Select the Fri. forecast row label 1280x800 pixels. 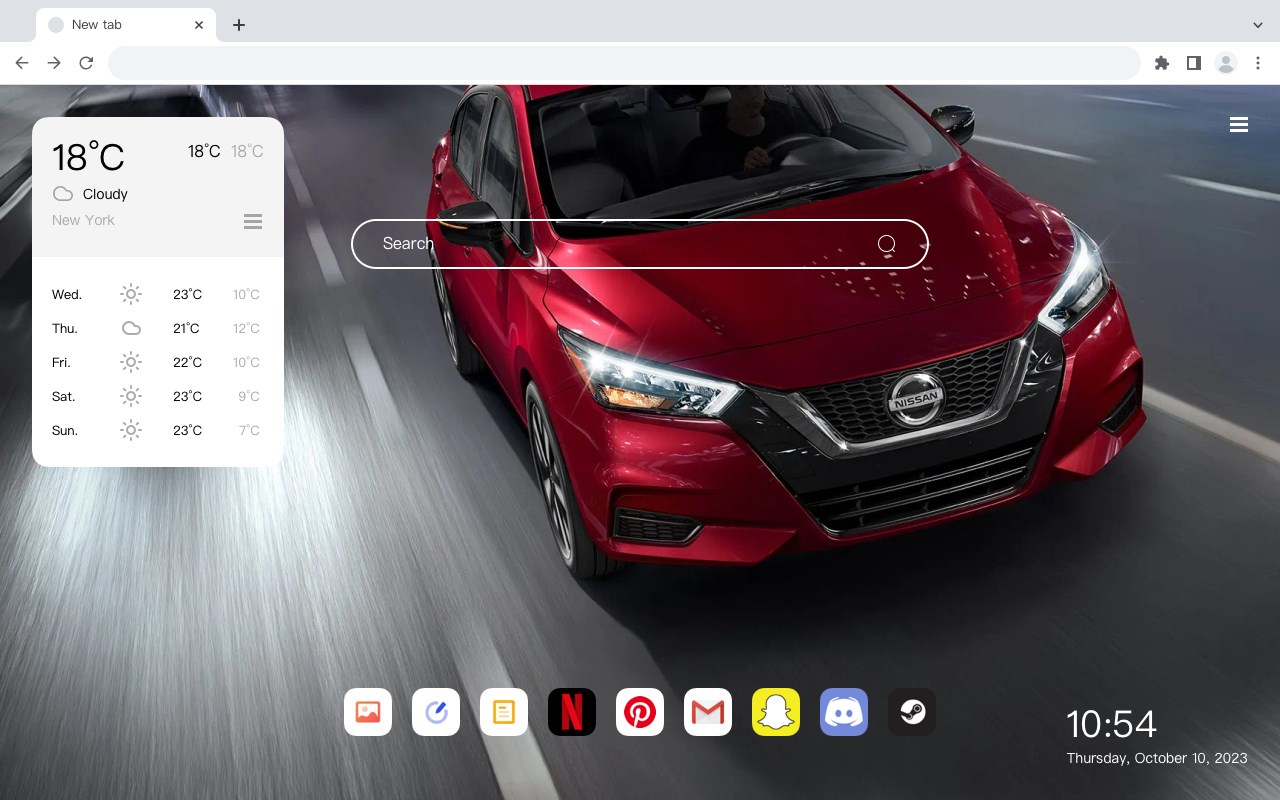(x=61, y=362)
